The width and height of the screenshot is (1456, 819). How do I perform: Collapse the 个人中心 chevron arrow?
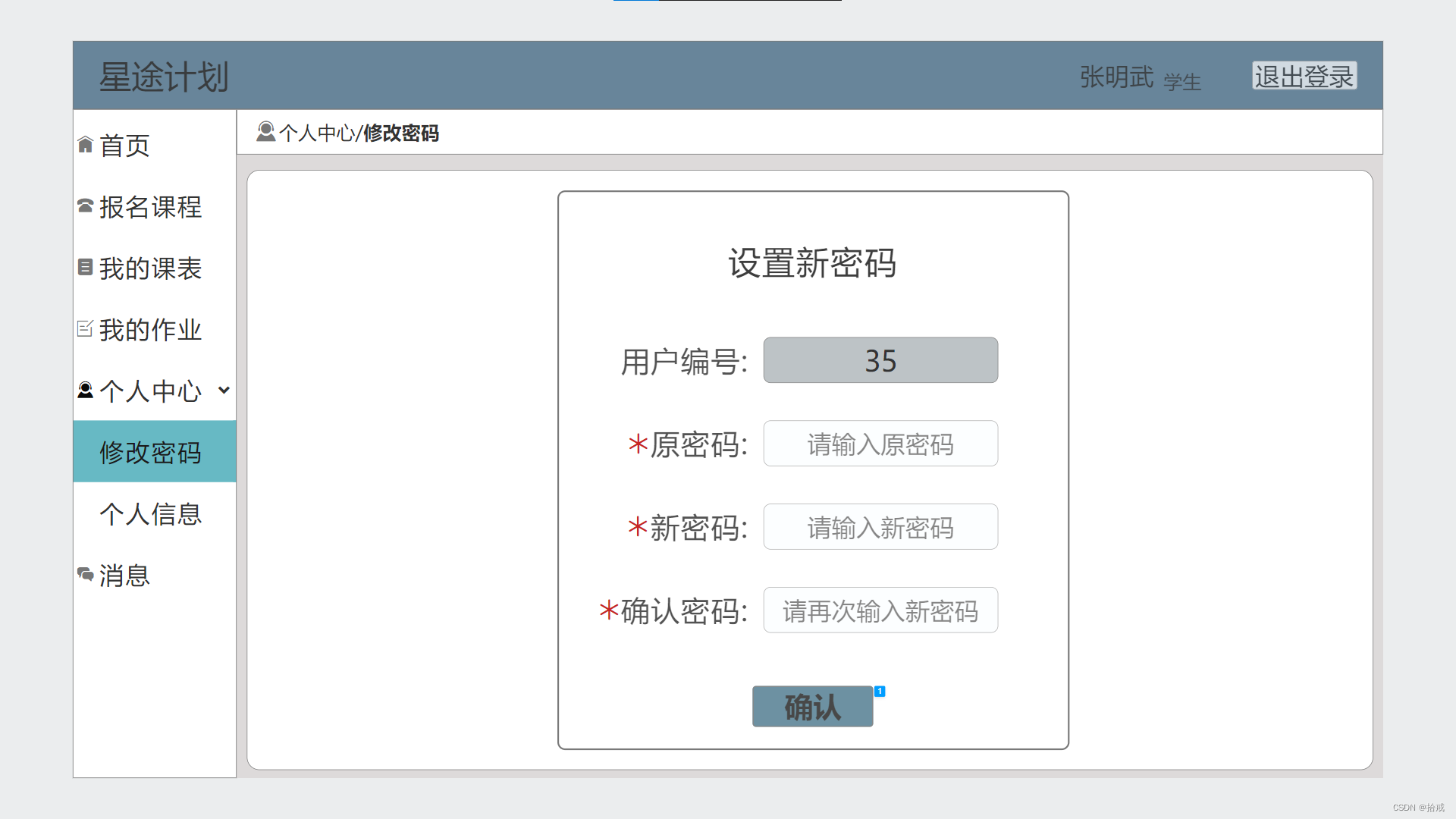[x=224, y=390]
